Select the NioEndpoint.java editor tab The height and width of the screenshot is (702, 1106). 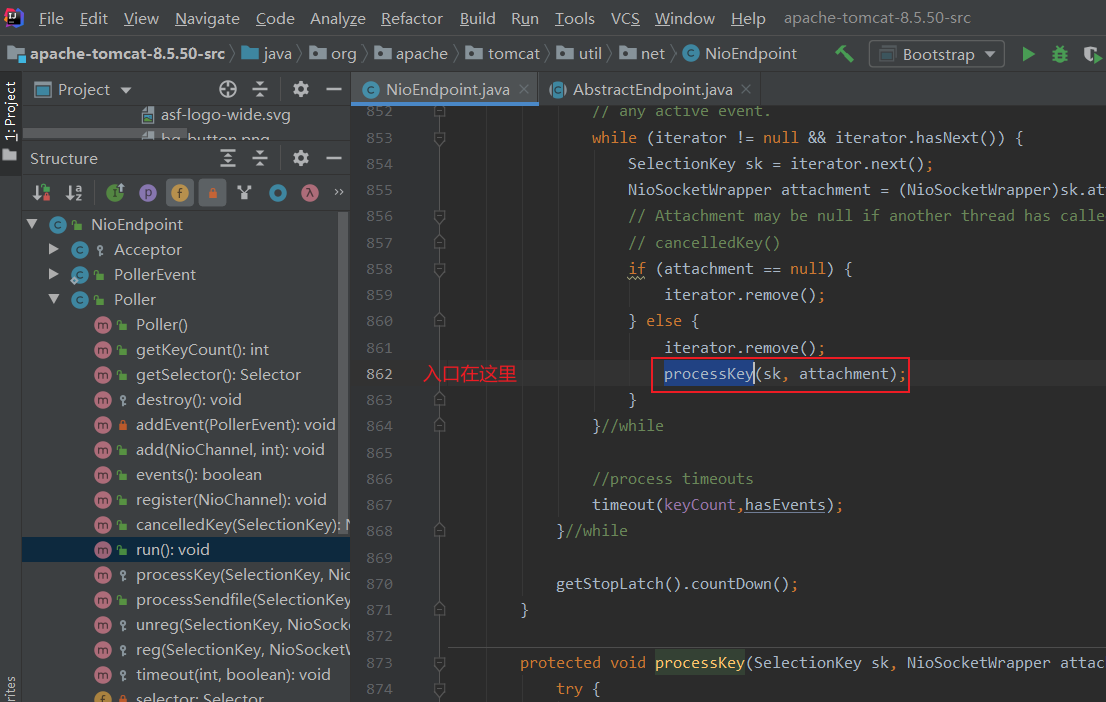click(447, 90)
